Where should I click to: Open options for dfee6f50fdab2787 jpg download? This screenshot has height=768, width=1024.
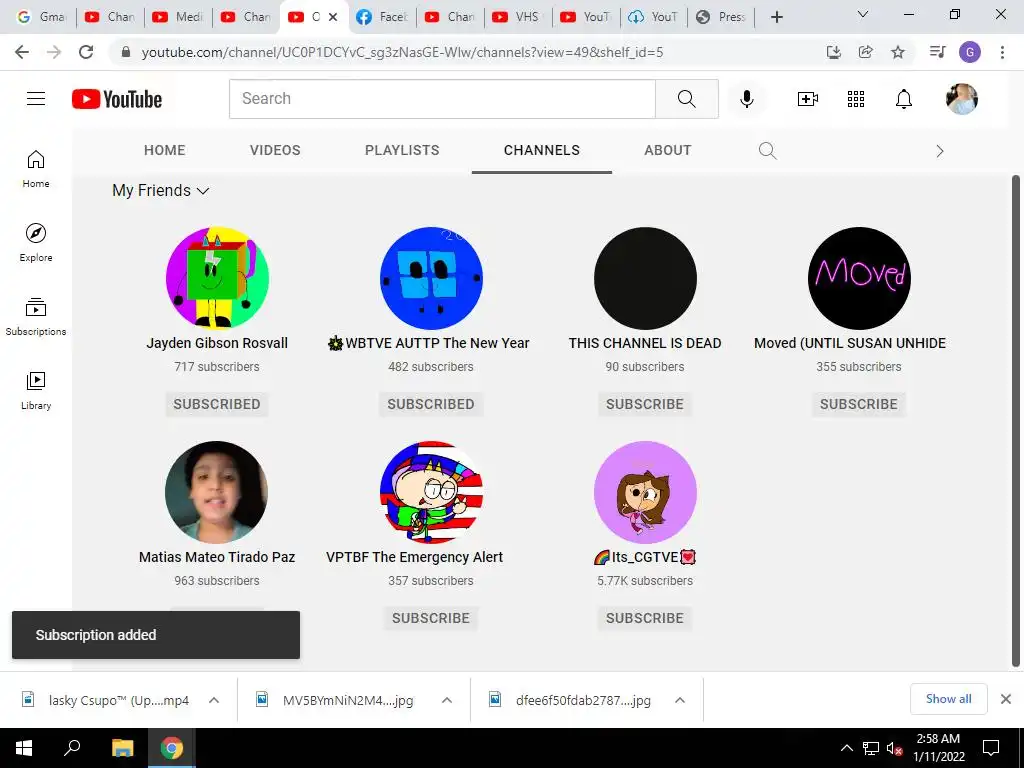[x=680, y=700]
